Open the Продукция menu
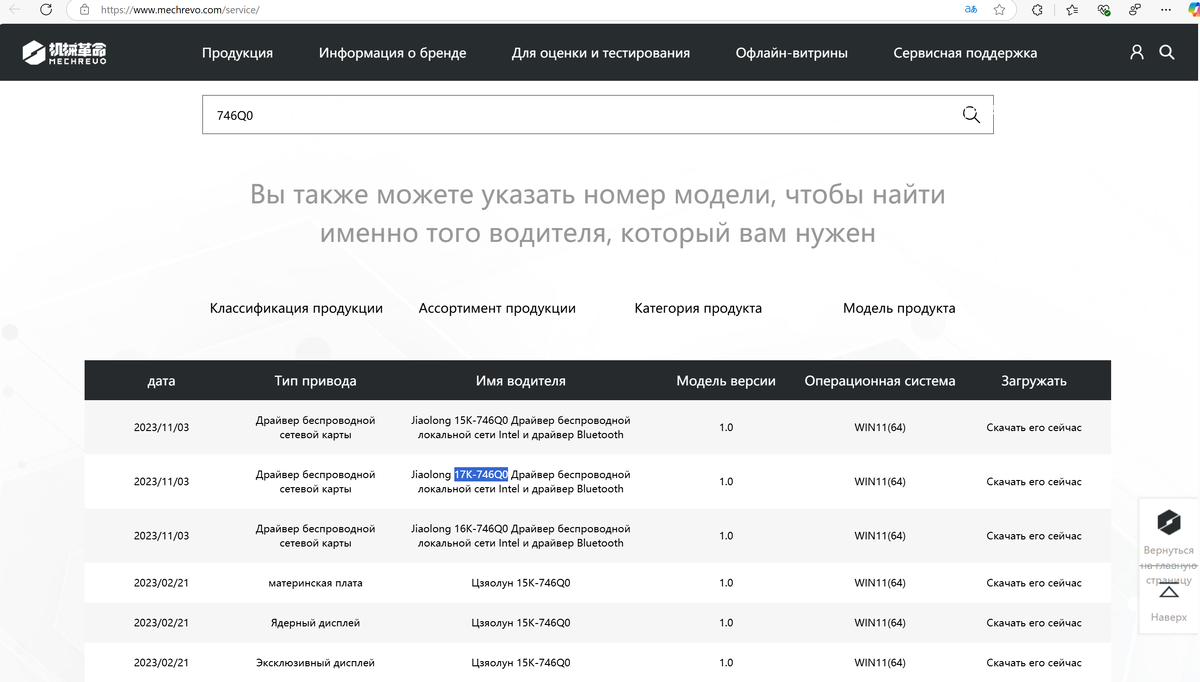Screen dimensions: 1200x682 [x=237, y=52]
